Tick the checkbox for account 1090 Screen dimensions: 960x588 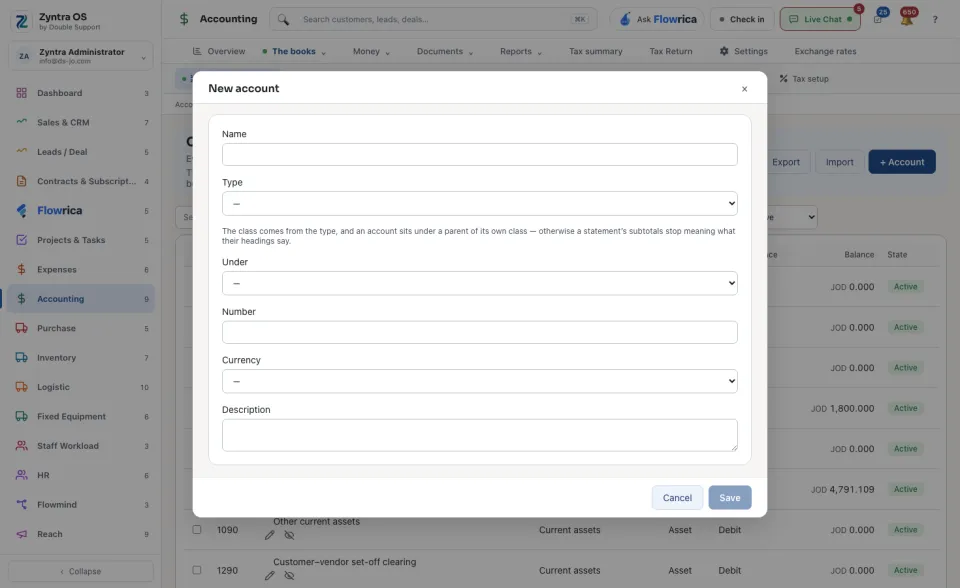[197, 529]
